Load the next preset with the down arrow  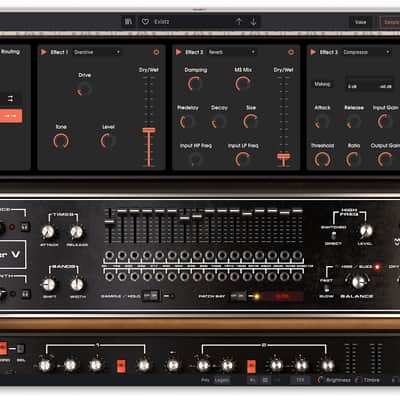(x=253, y=22)
